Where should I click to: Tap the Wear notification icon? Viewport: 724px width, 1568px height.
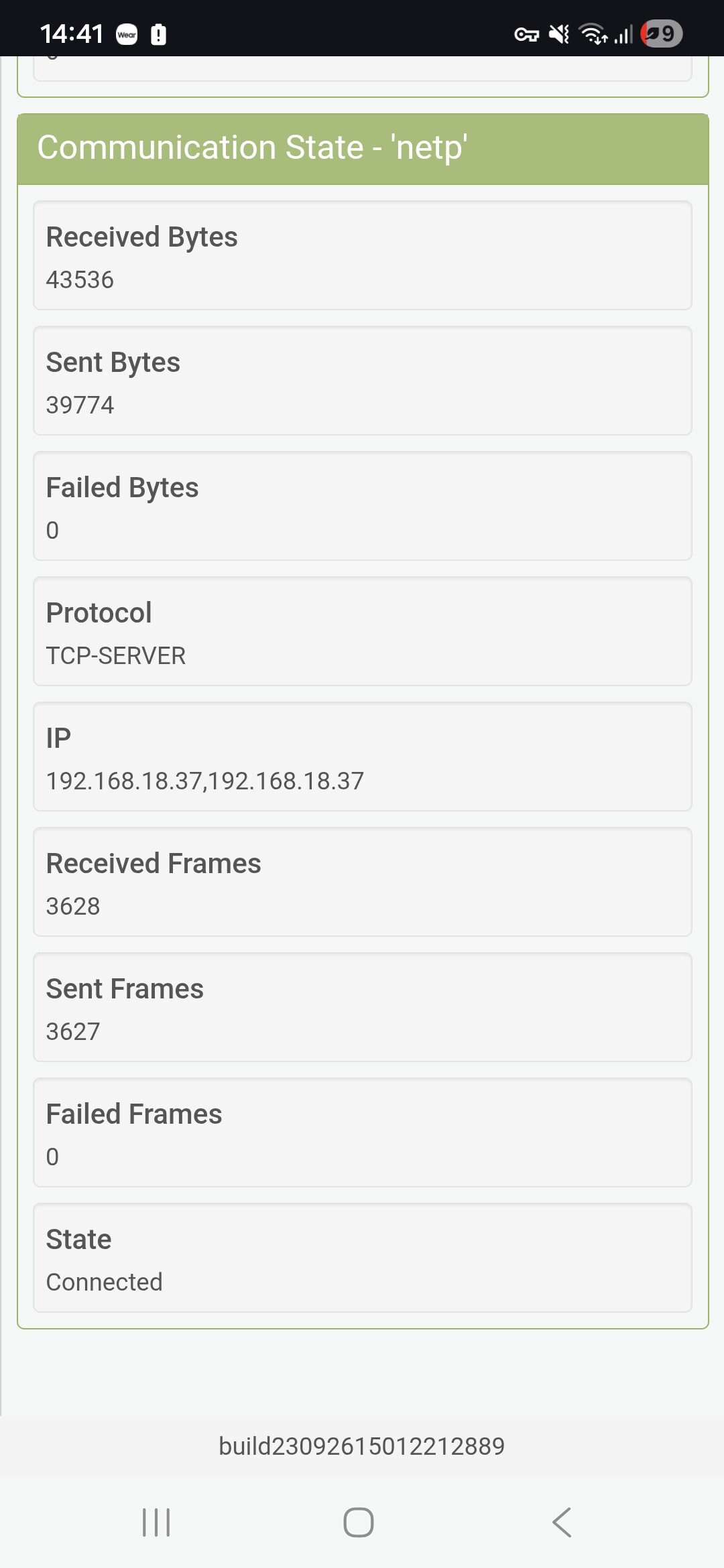click(x=127, y=35)
